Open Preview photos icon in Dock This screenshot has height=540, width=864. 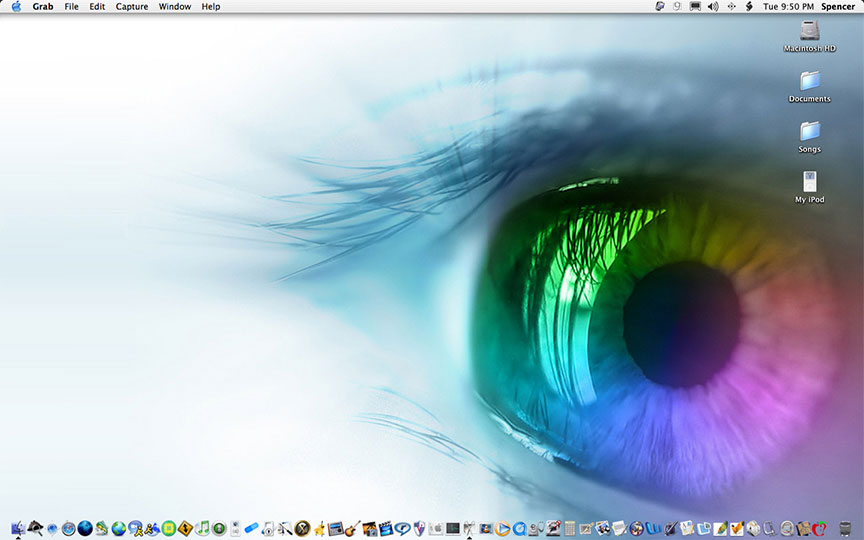(603, 529)
